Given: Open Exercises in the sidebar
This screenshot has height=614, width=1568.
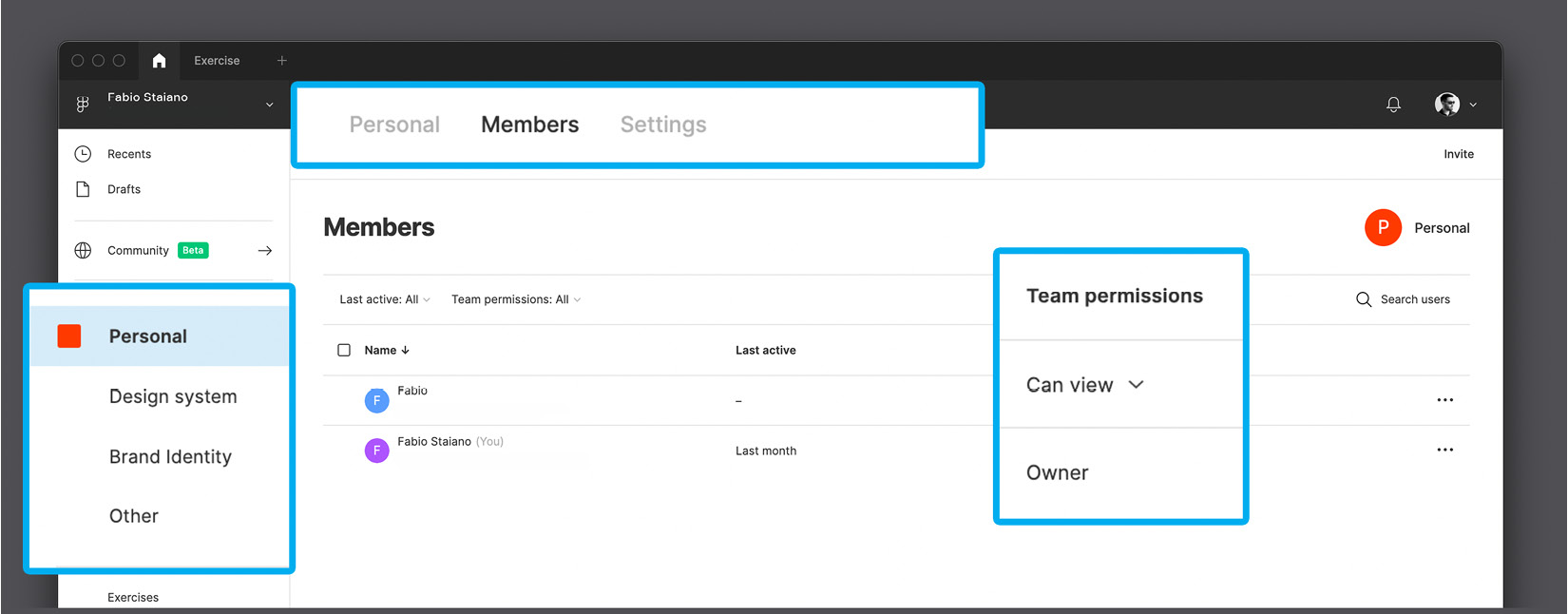Looking at the screenshot, I should pos(133,598).
